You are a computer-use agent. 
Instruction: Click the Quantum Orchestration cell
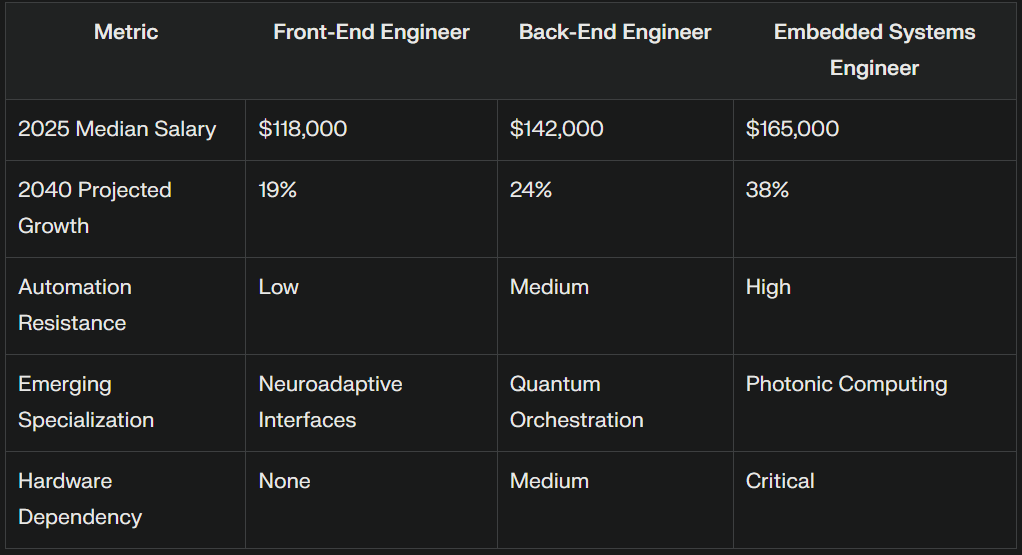[x=577, y=402]
